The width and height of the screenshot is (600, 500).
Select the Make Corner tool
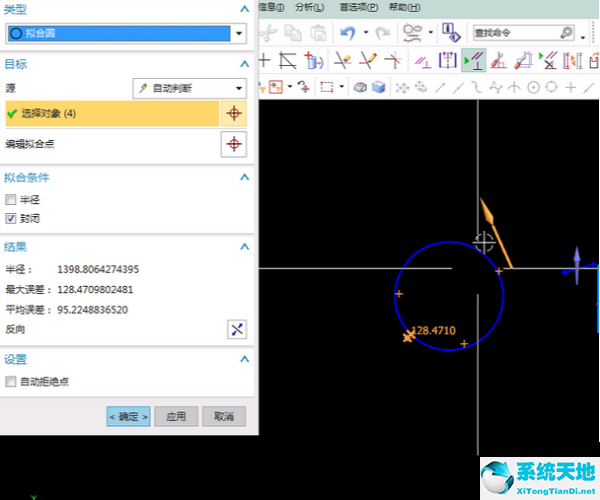(x=393, y=60)
